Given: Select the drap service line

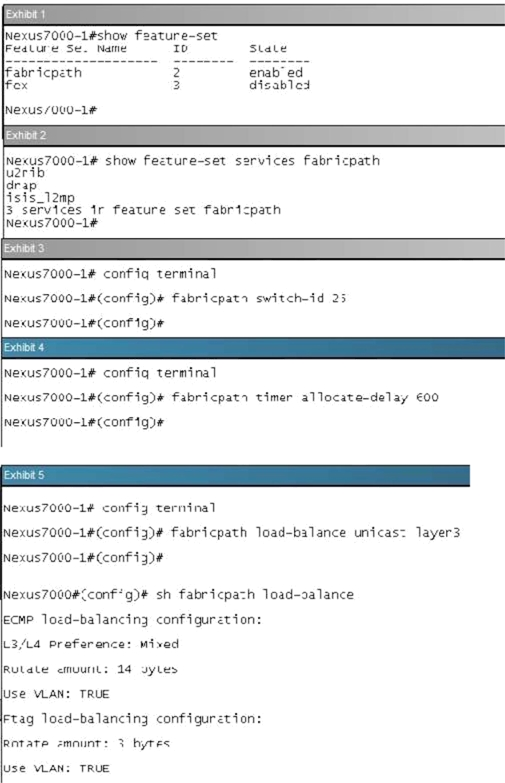Looking at the screenshot, I should pyautogui.click(x=21, y=185).
